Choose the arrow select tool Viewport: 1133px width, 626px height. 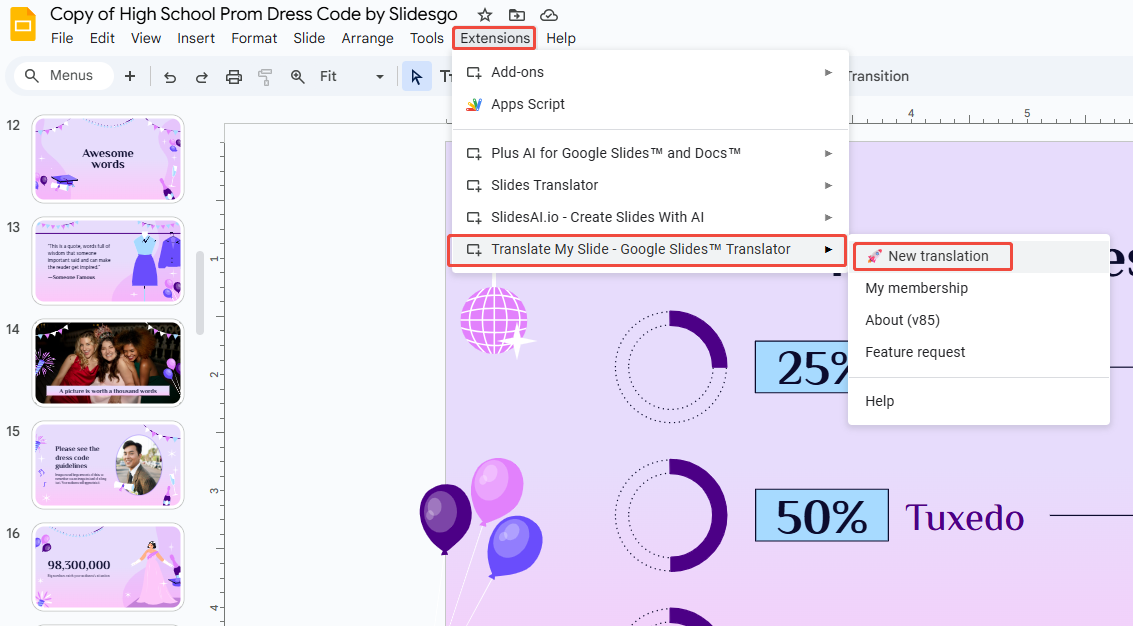416,77
